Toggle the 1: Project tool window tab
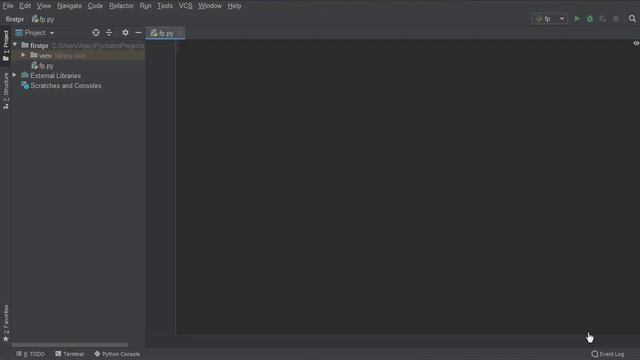 point(6,45)
